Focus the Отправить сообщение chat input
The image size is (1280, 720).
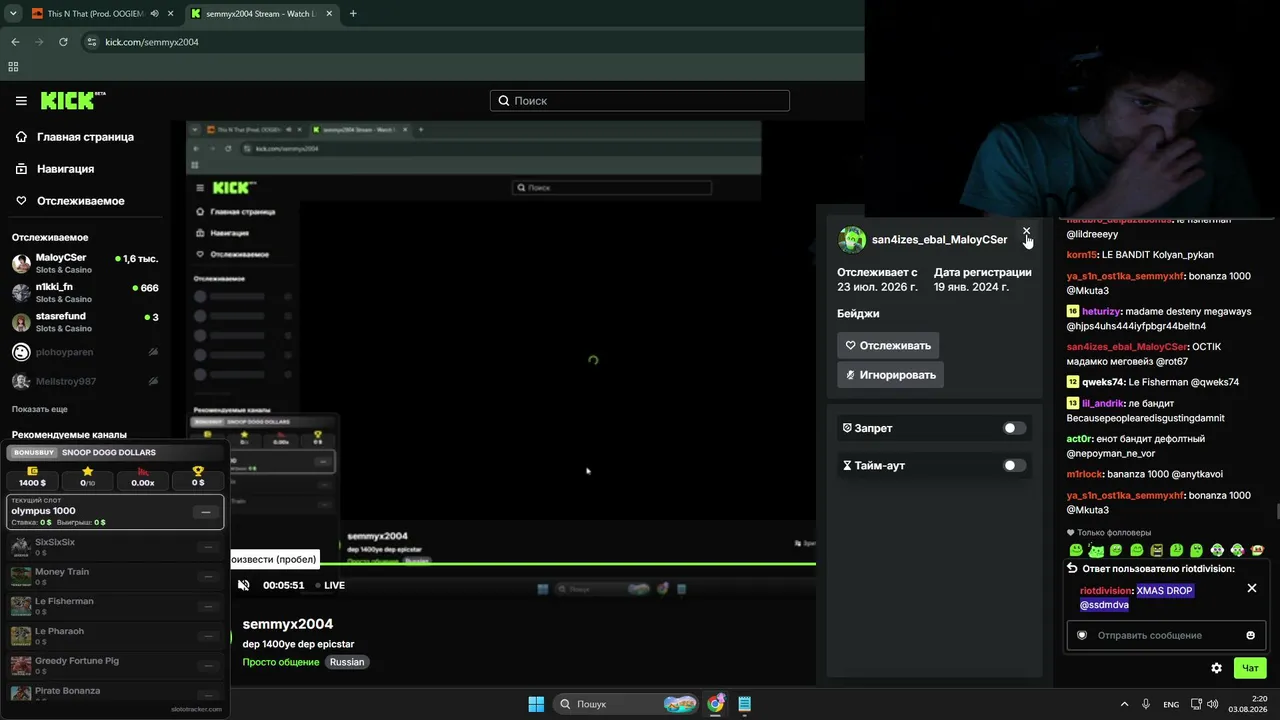(x=1165, y=635)
